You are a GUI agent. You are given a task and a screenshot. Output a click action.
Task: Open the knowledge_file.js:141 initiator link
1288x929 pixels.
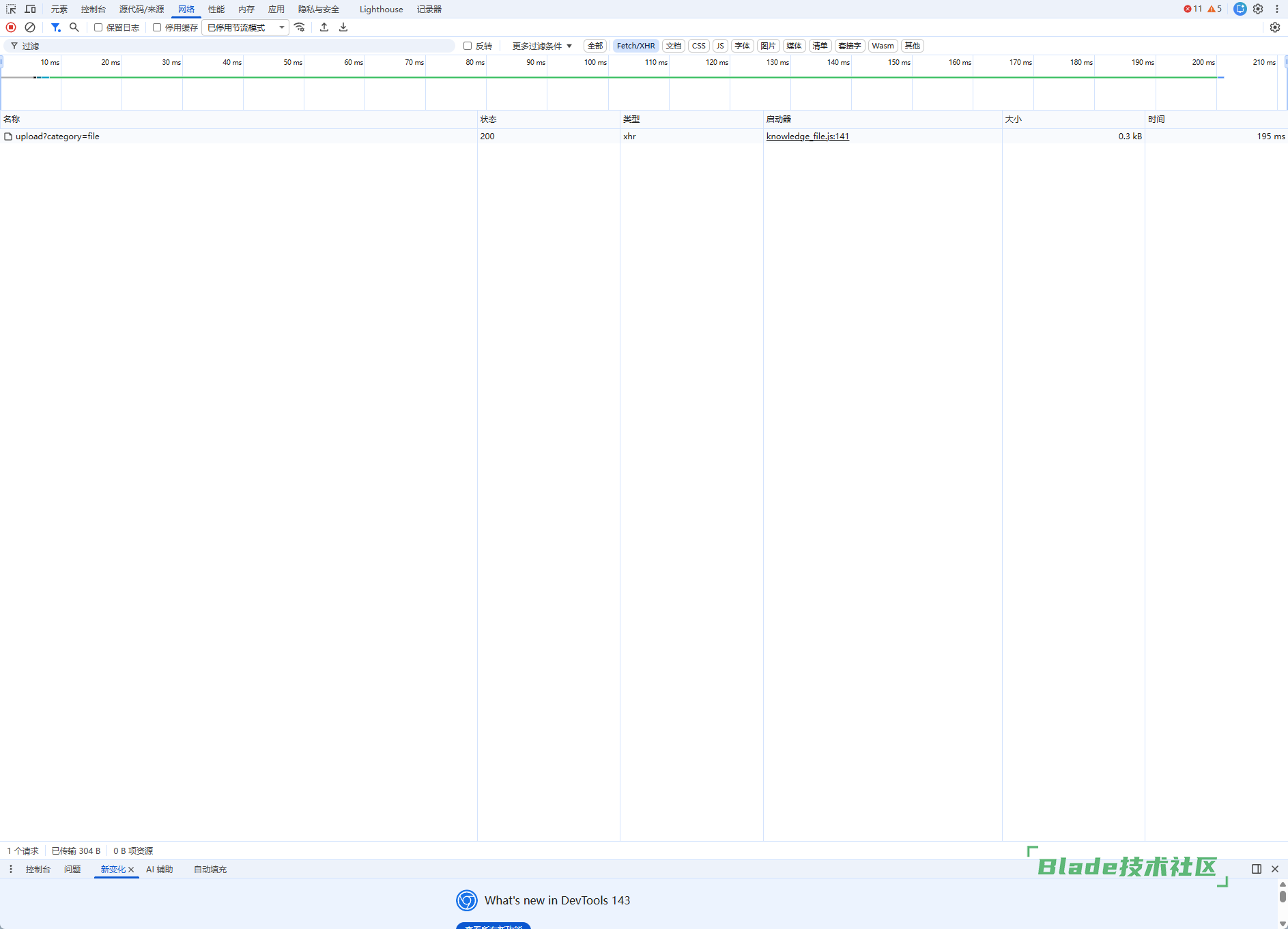tap(807, 137)
